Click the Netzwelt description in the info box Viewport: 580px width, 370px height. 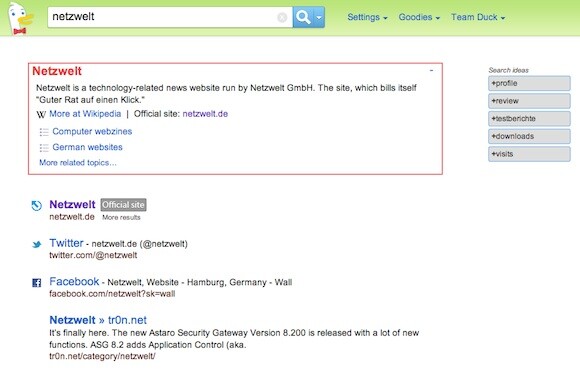[x=226, y=94]
